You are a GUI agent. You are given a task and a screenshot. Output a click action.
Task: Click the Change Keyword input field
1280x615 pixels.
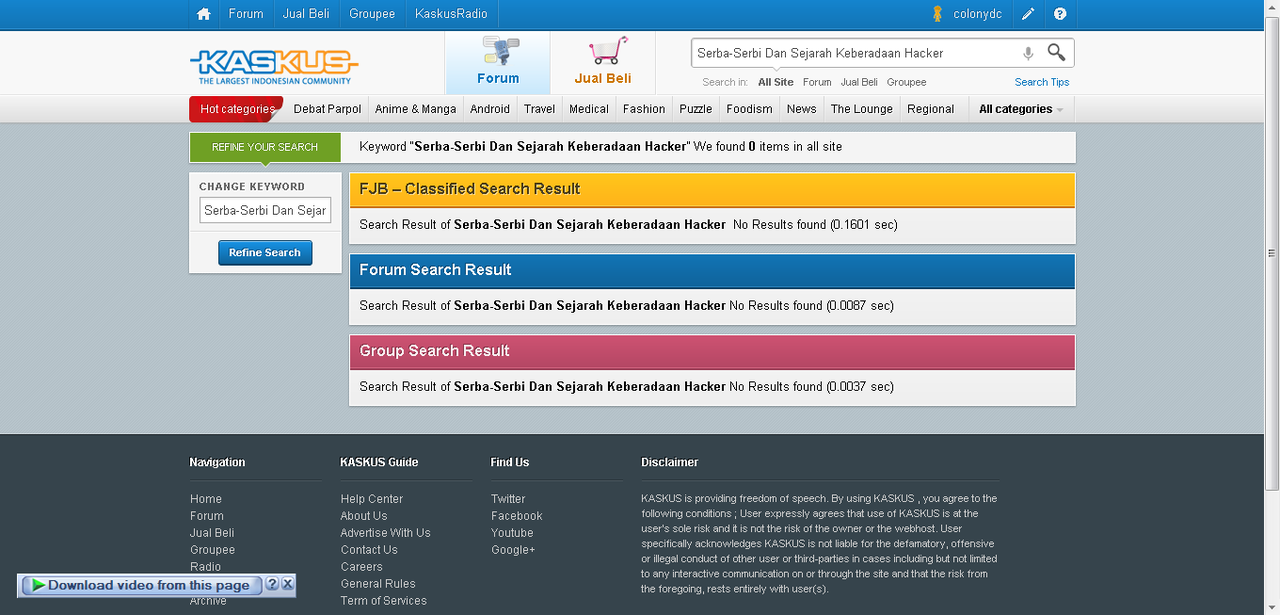(x=265, y=210)
